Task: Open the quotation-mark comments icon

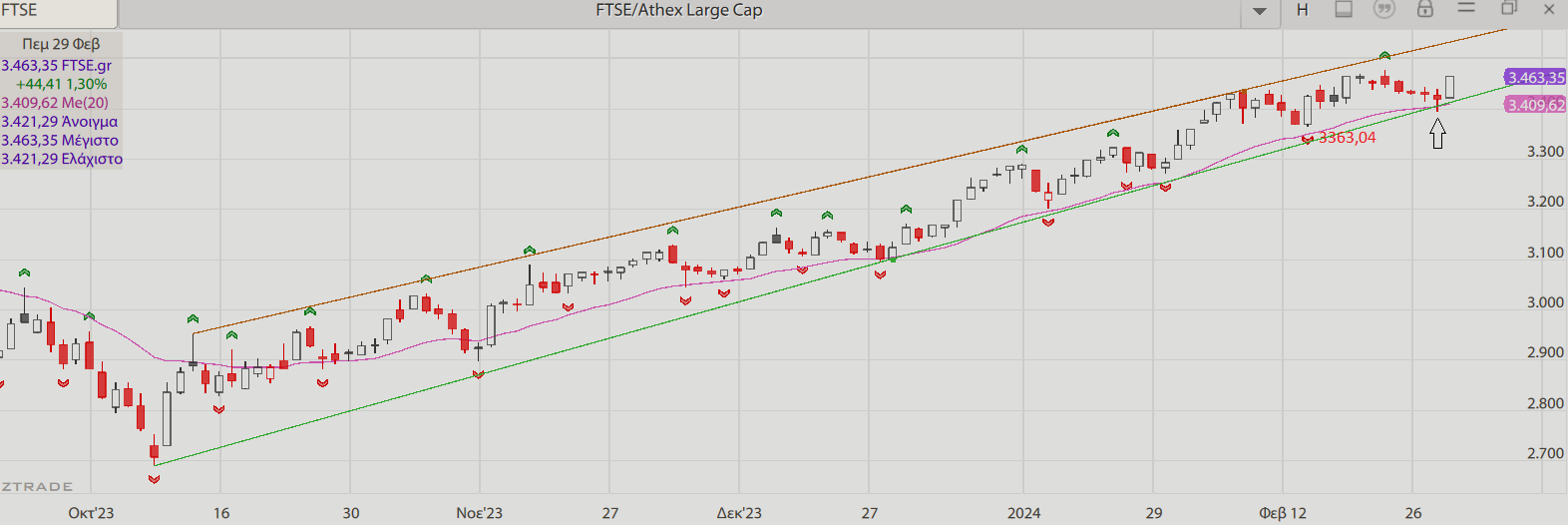Action: [1384, 9]
